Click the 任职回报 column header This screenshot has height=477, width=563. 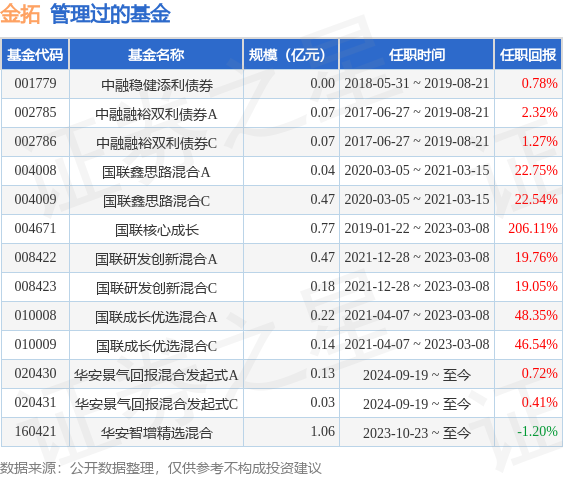pos(528,55)
